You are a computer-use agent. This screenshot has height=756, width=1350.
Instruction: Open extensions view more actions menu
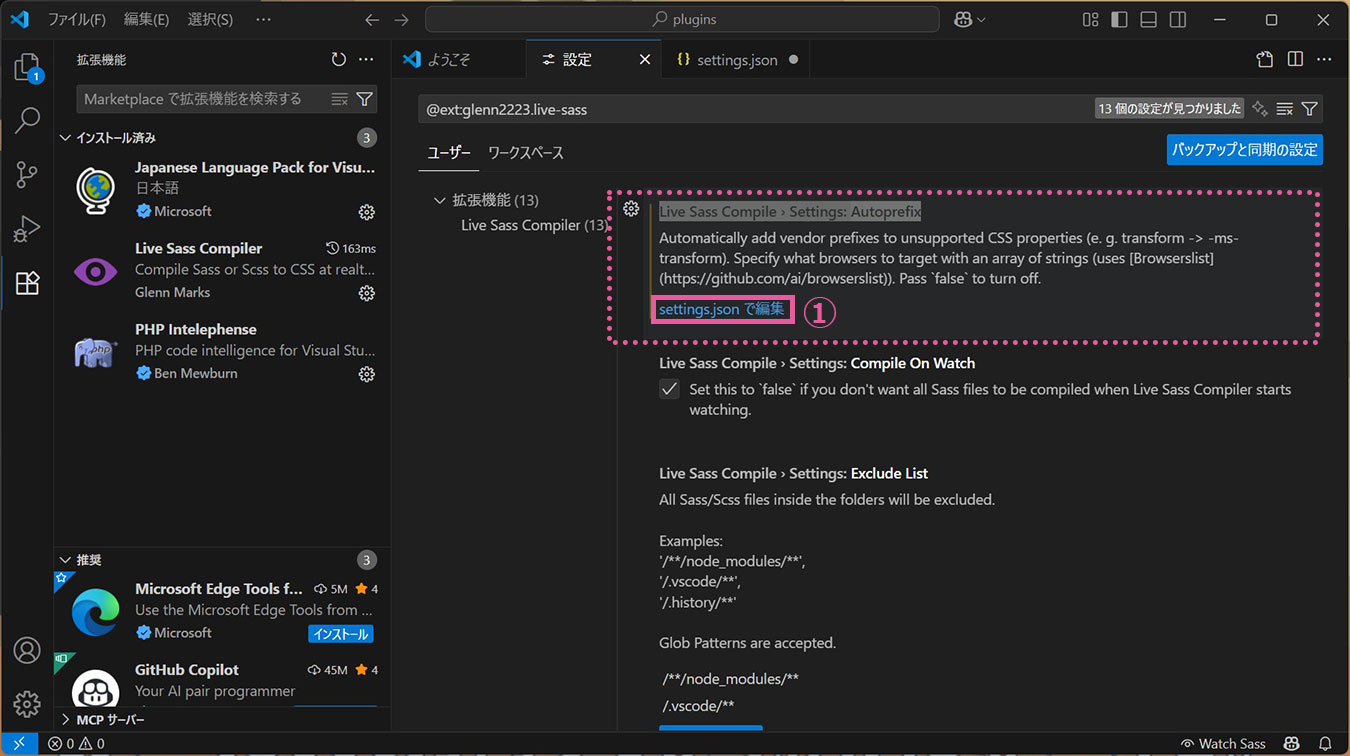click(x=366, y=60)
